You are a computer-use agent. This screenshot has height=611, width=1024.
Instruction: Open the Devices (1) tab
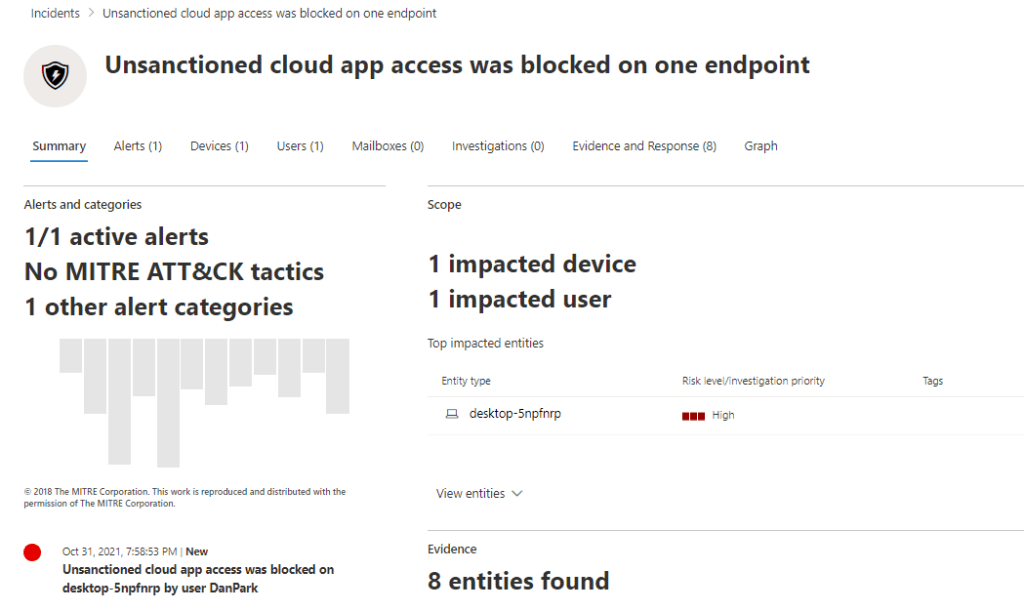(x=219, y=146)
